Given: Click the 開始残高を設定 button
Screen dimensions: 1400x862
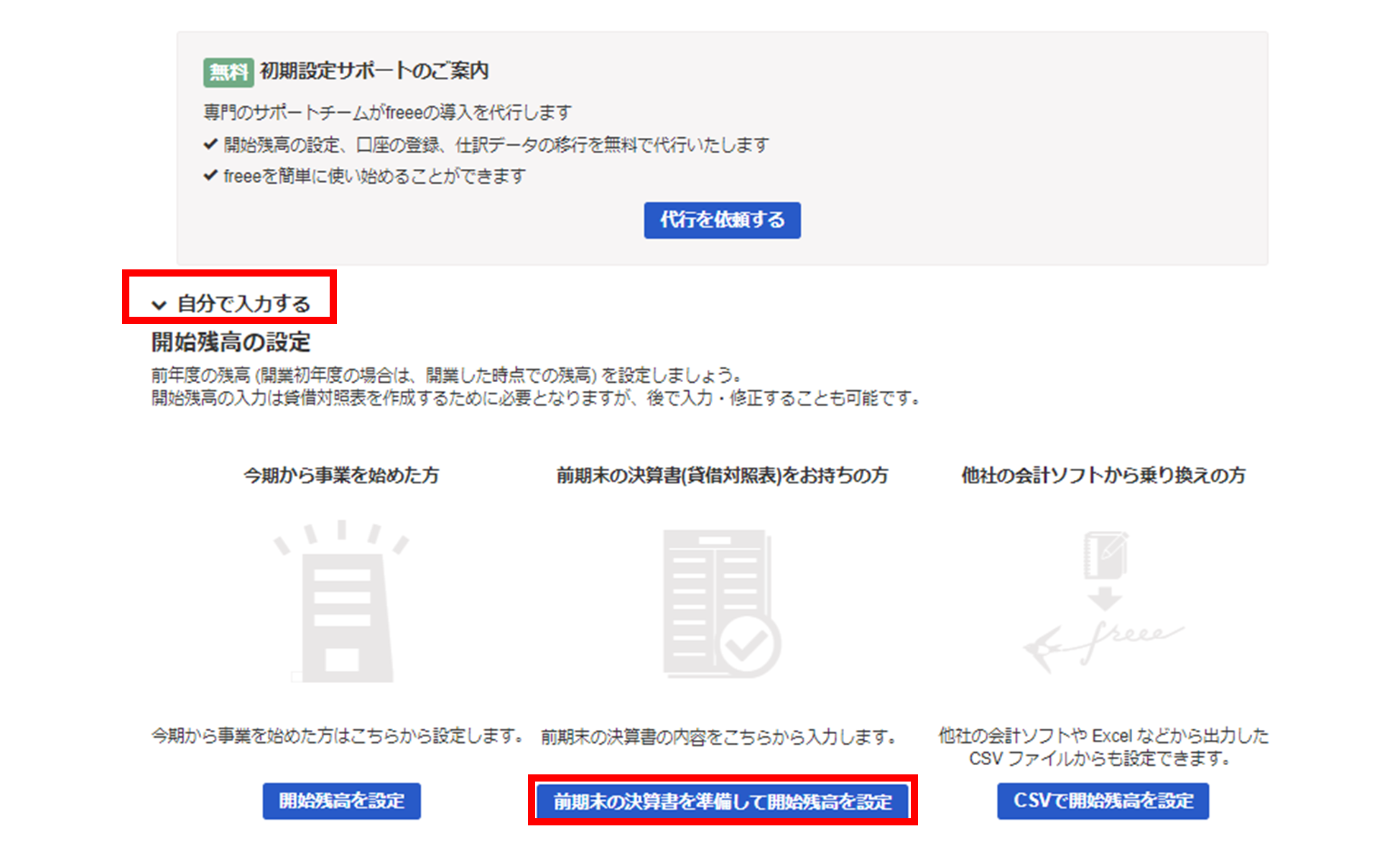Looking at the screenshot, I should point(341,801).
